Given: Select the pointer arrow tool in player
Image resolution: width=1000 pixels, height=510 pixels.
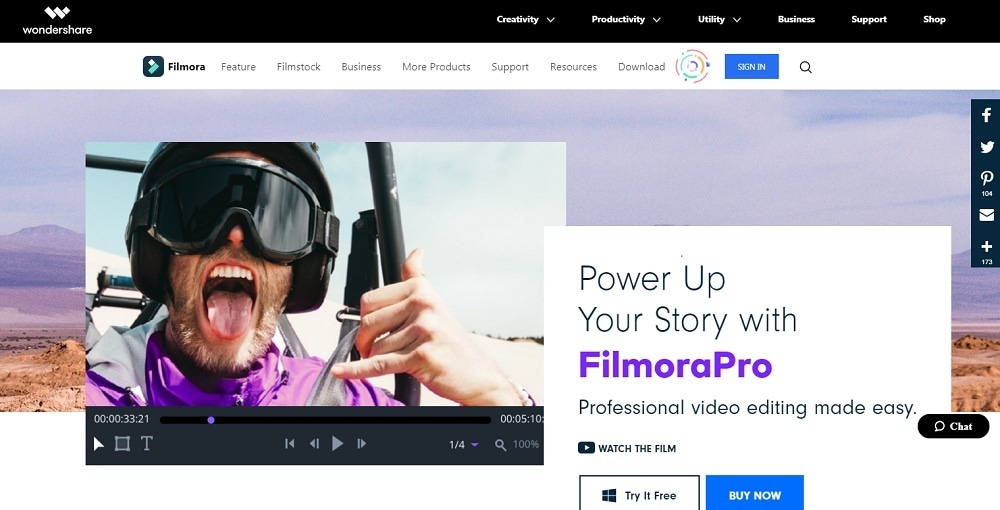Looking at the screenshot, I should tap(99, 444).
